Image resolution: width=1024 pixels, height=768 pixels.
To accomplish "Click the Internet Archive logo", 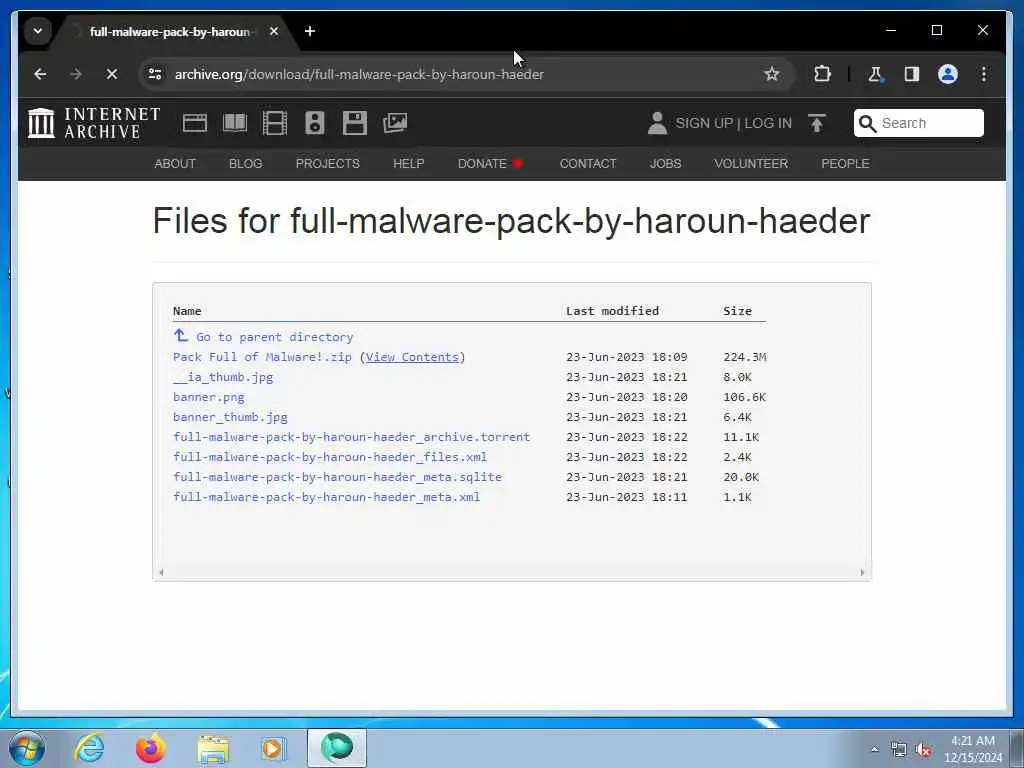I will coord(94,123).
